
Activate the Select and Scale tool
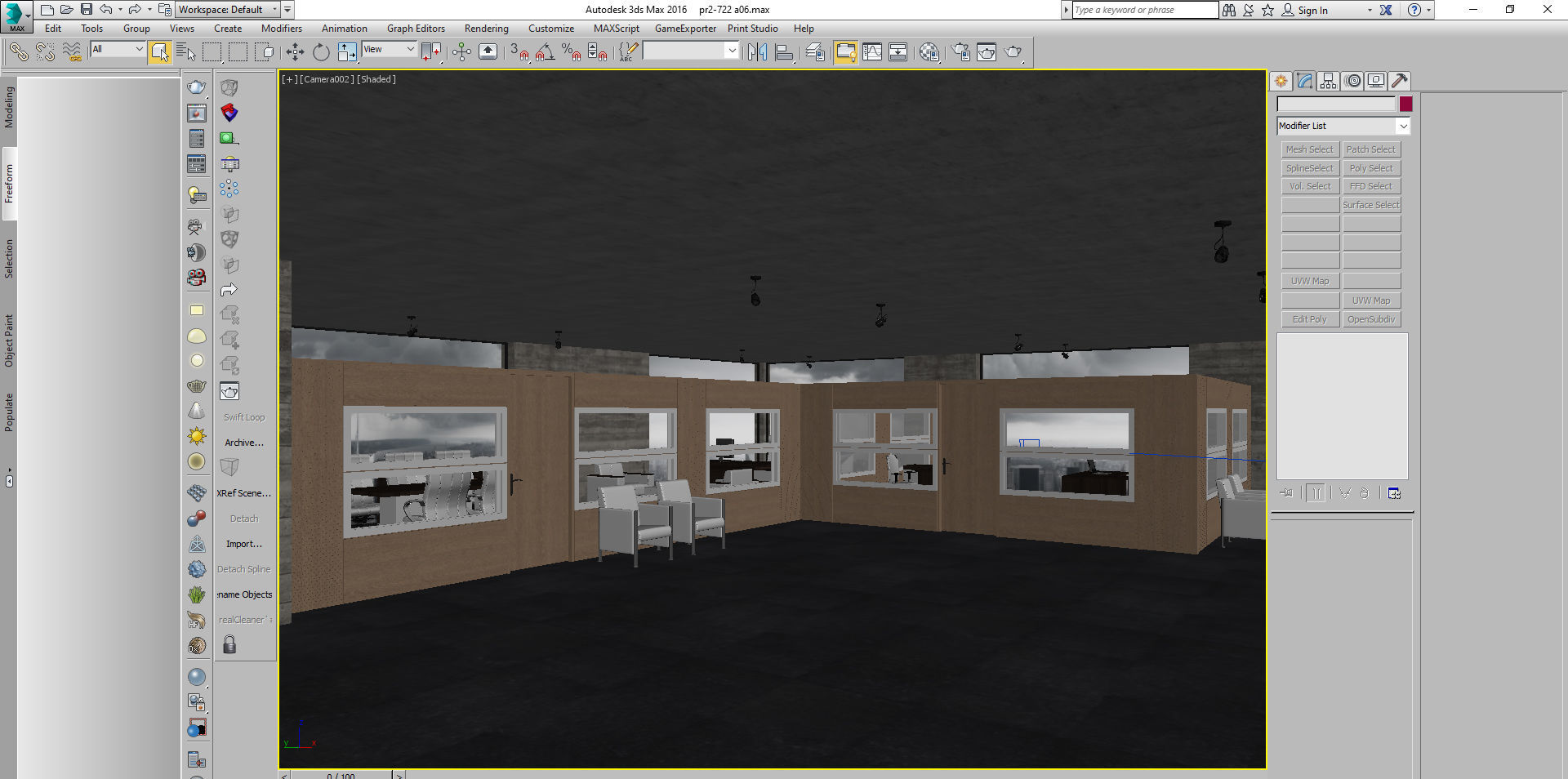347,52
